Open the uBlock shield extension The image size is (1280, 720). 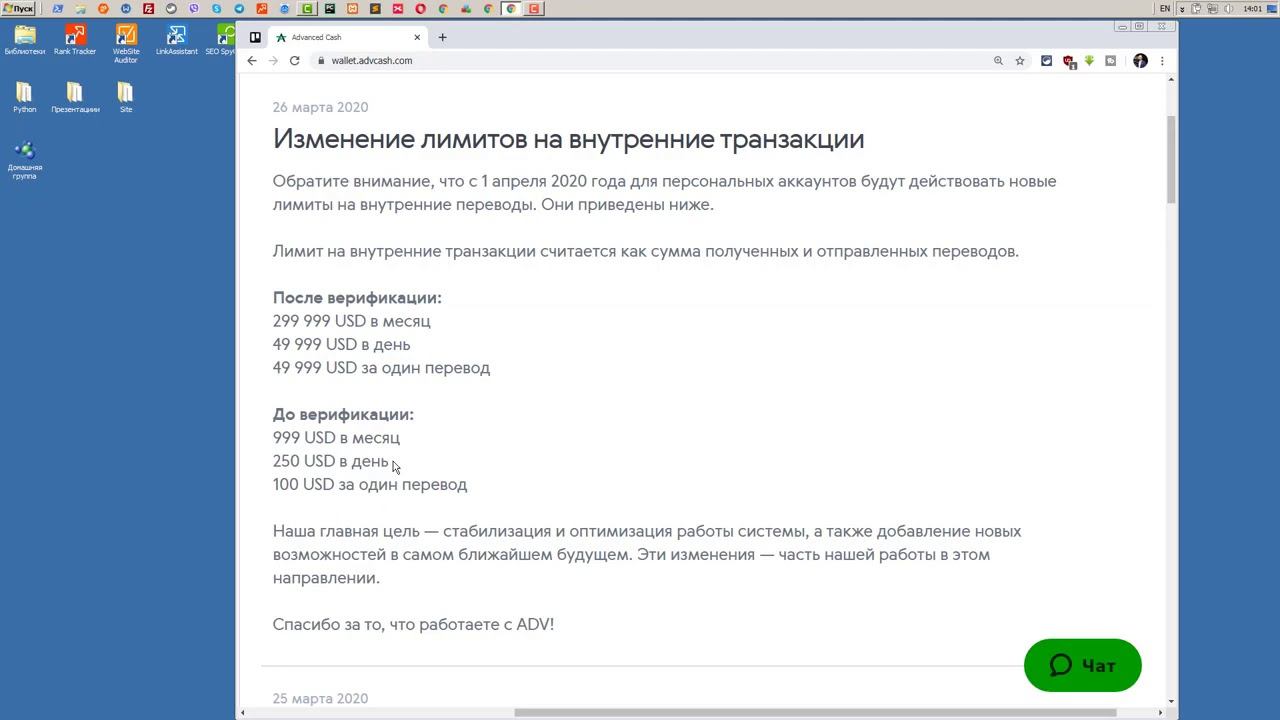tap(1069, 61)
